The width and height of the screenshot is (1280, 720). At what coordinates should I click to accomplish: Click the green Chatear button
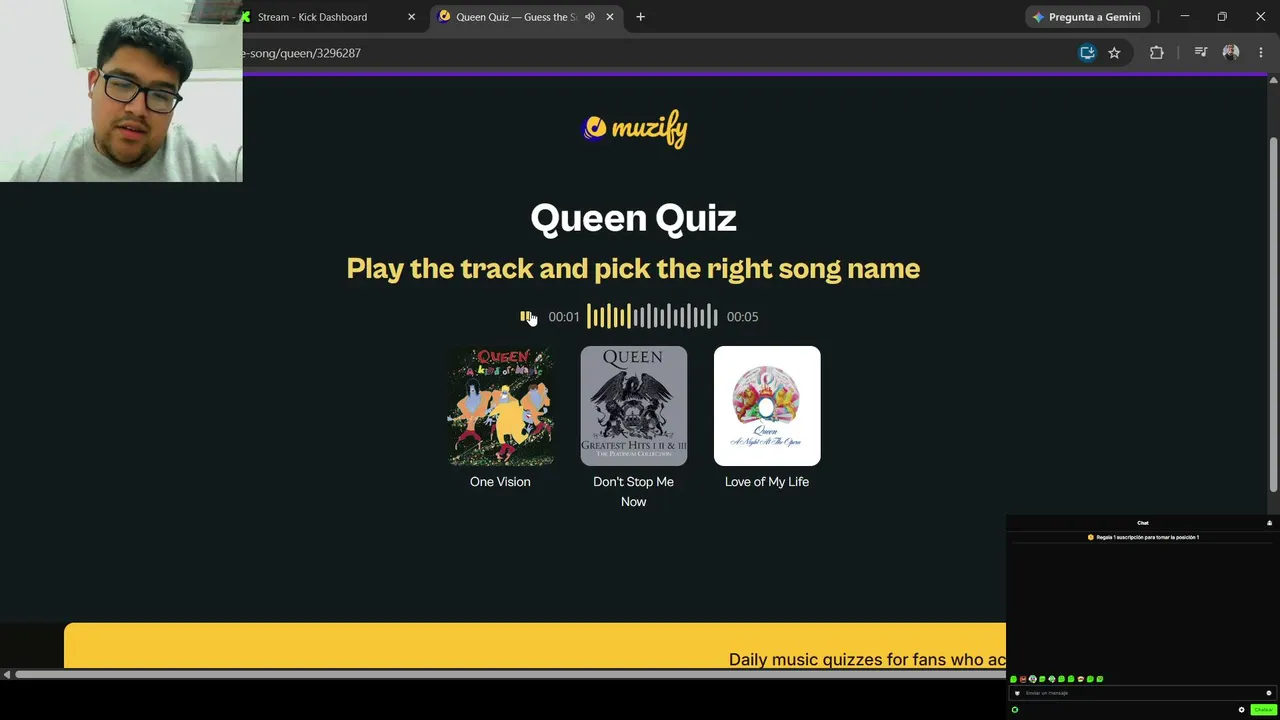(x=1264, y=710)
